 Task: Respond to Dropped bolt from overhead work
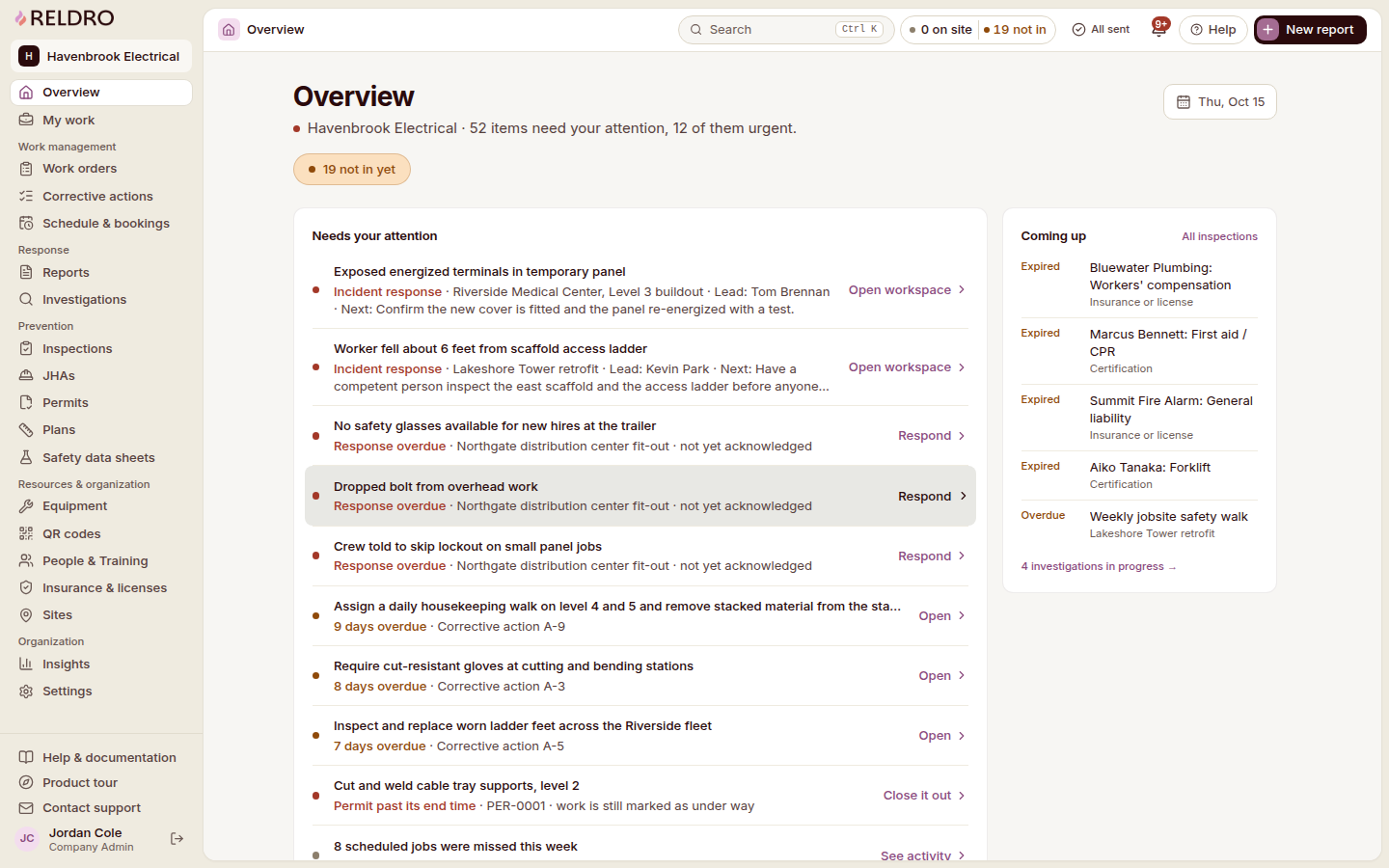[932, 496]
